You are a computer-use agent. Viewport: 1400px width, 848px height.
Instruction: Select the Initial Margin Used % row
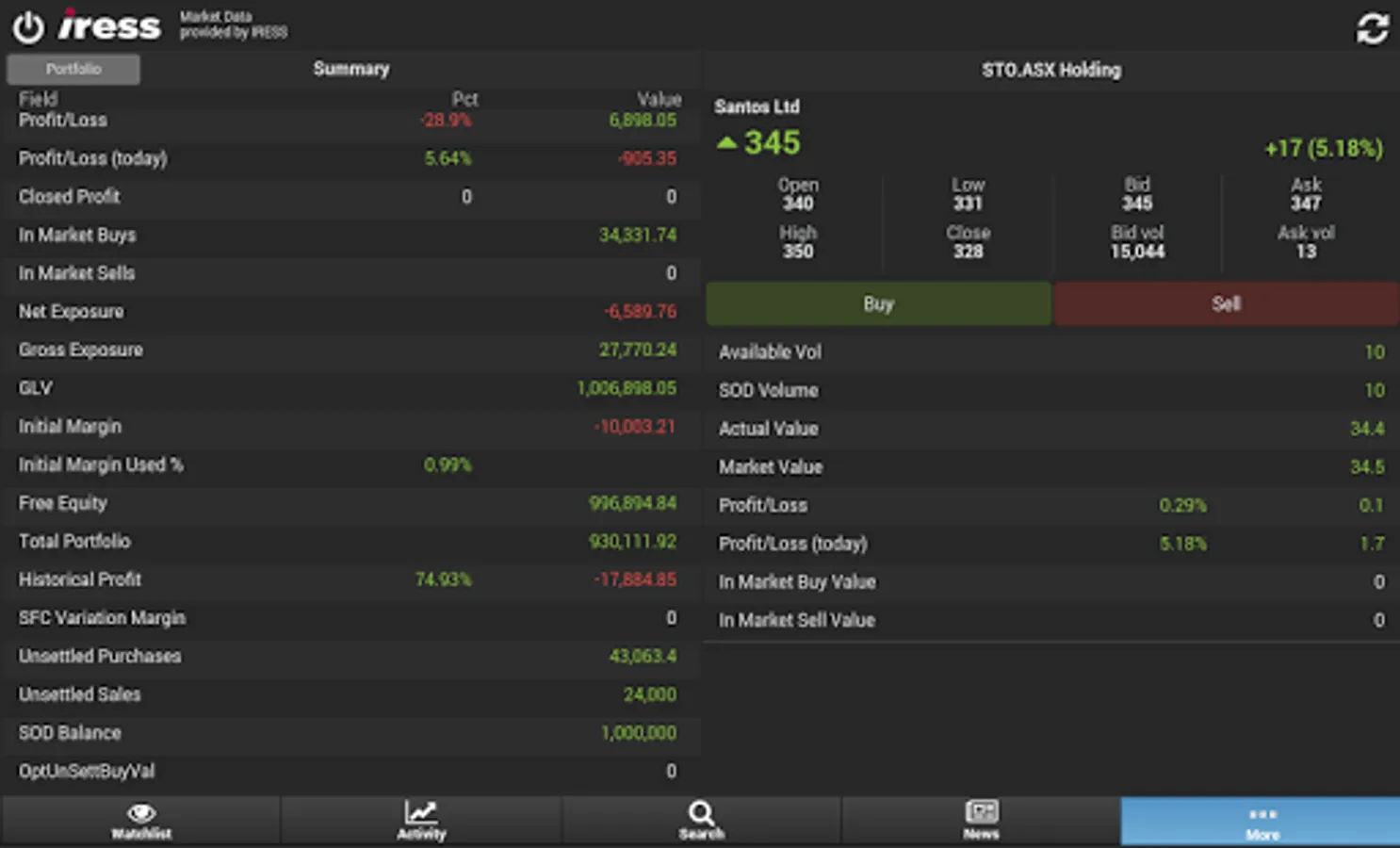point(350,465)
